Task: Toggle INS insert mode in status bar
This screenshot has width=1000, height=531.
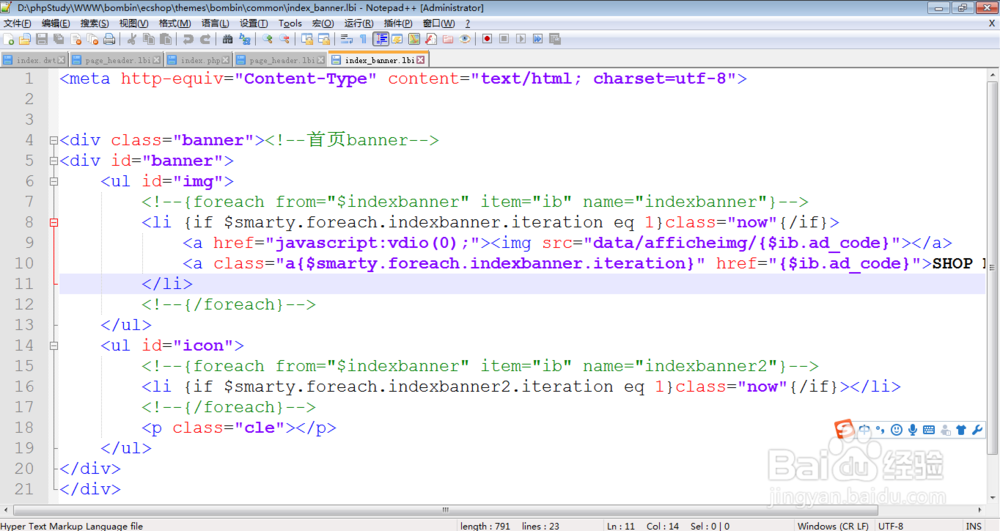Action: pyautogui.click(x=973, y=526)
